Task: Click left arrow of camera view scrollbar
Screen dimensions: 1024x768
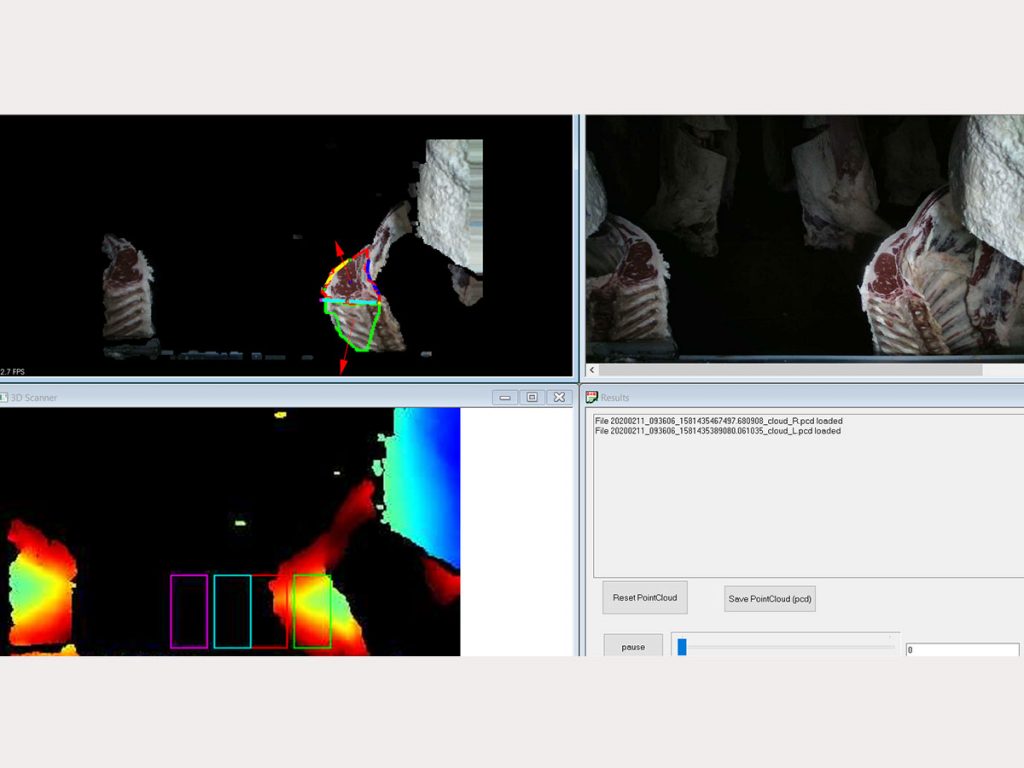Action: (592, 370)
